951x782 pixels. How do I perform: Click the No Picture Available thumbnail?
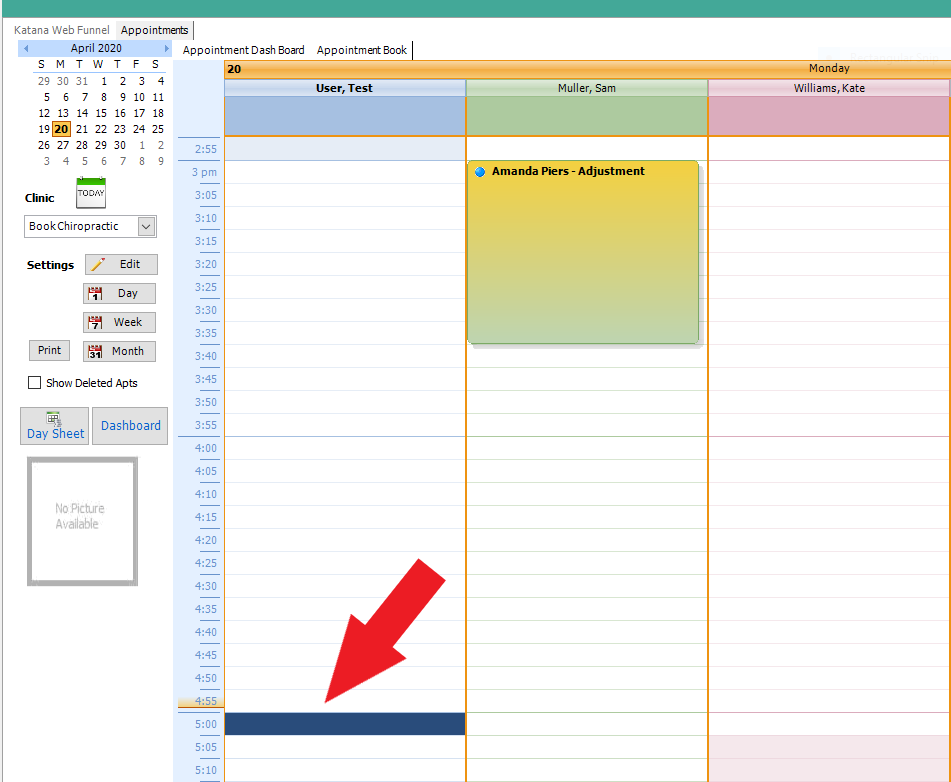click(x=82, y=521)
